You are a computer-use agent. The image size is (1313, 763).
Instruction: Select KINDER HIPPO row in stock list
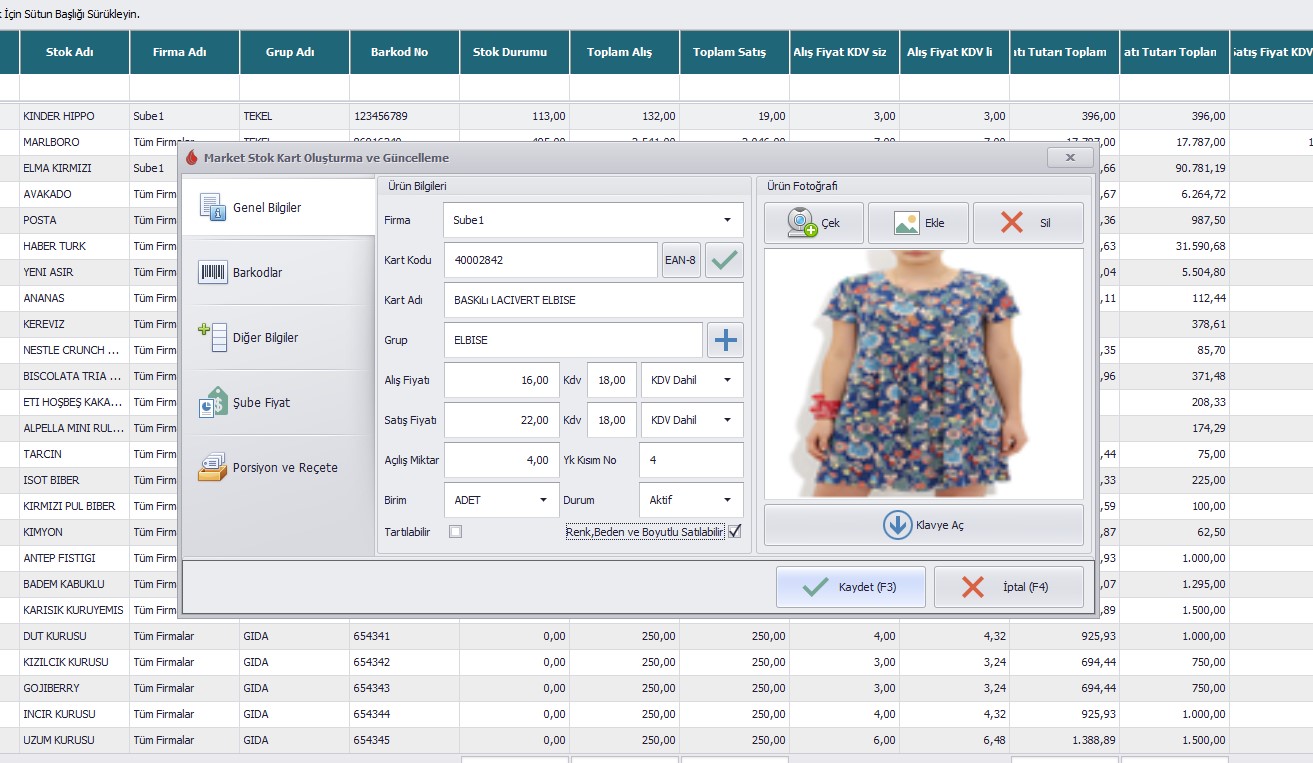pos(656,116)
